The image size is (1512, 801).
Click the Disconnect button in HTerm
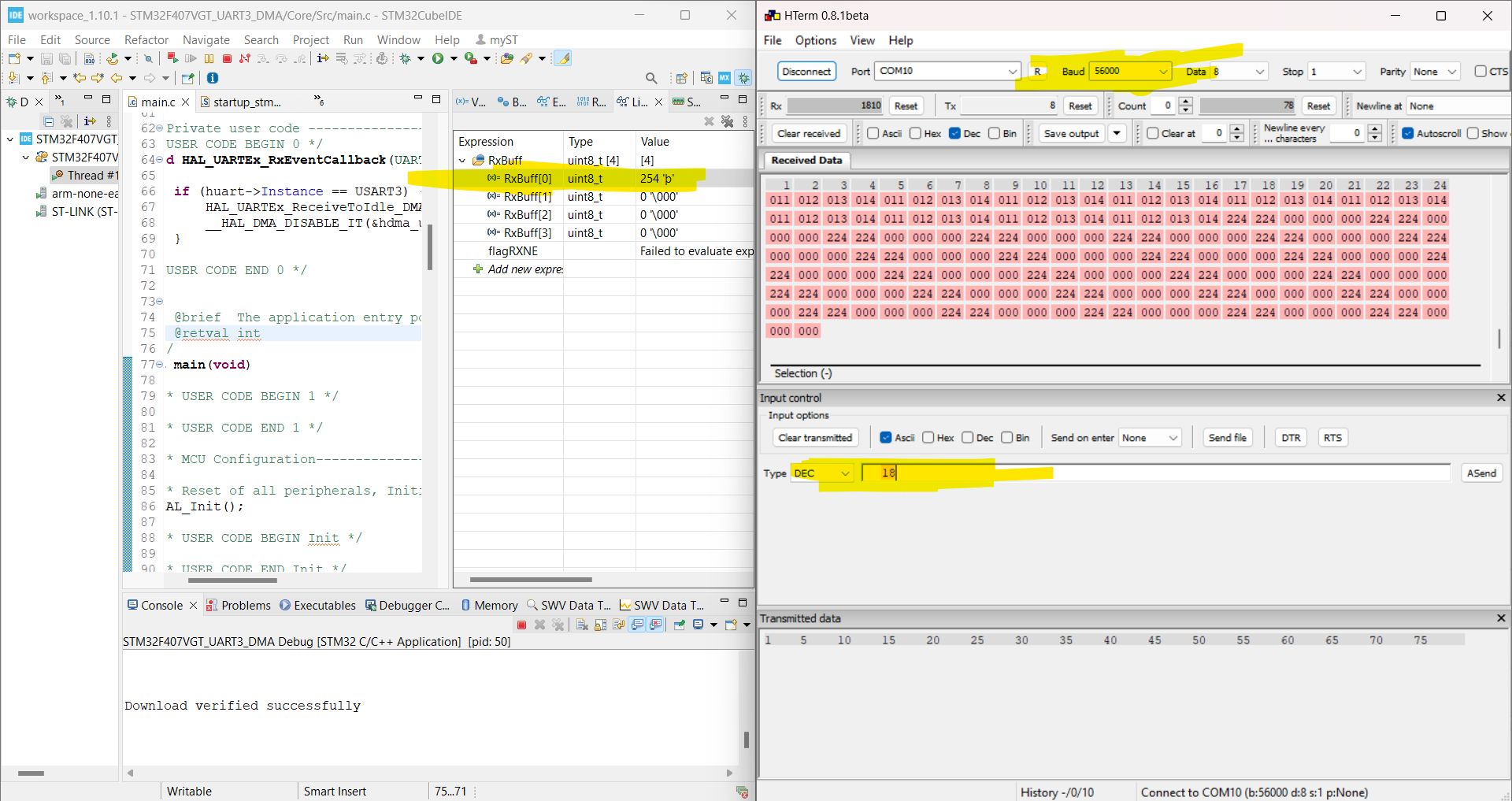(806, 71)
